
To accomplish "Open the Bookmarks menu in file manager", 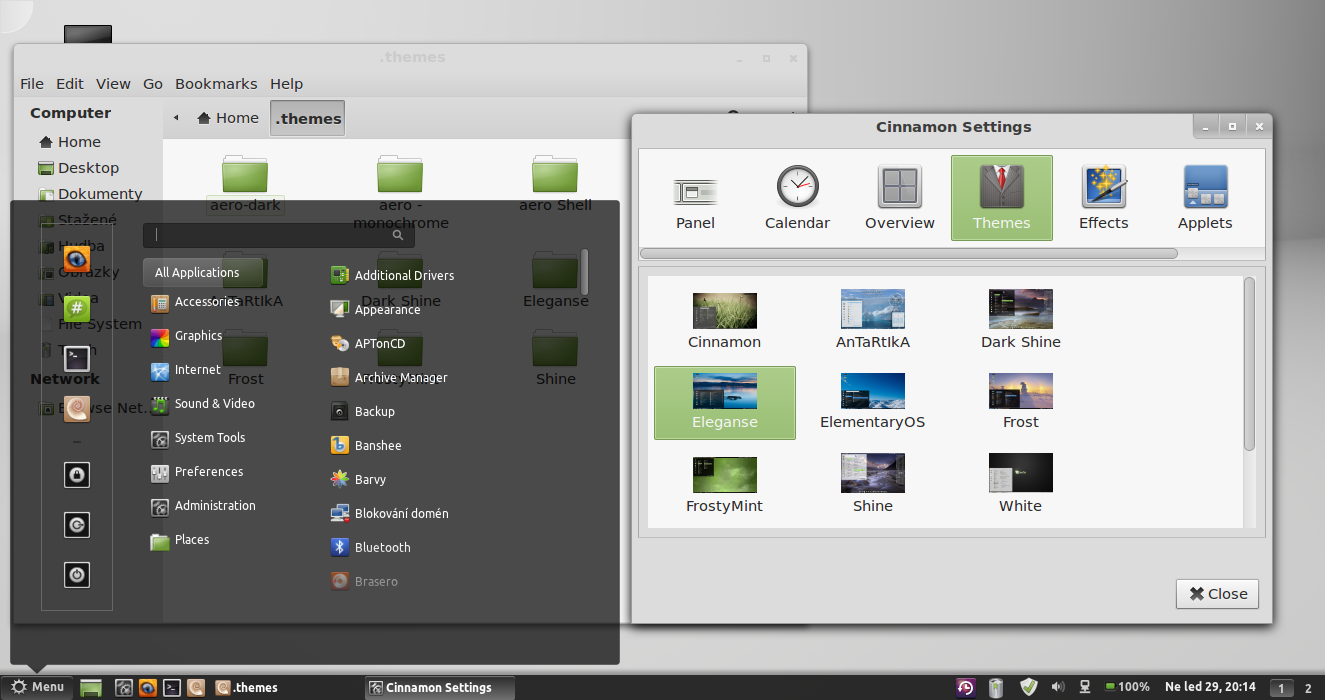I will pos(216,84).
